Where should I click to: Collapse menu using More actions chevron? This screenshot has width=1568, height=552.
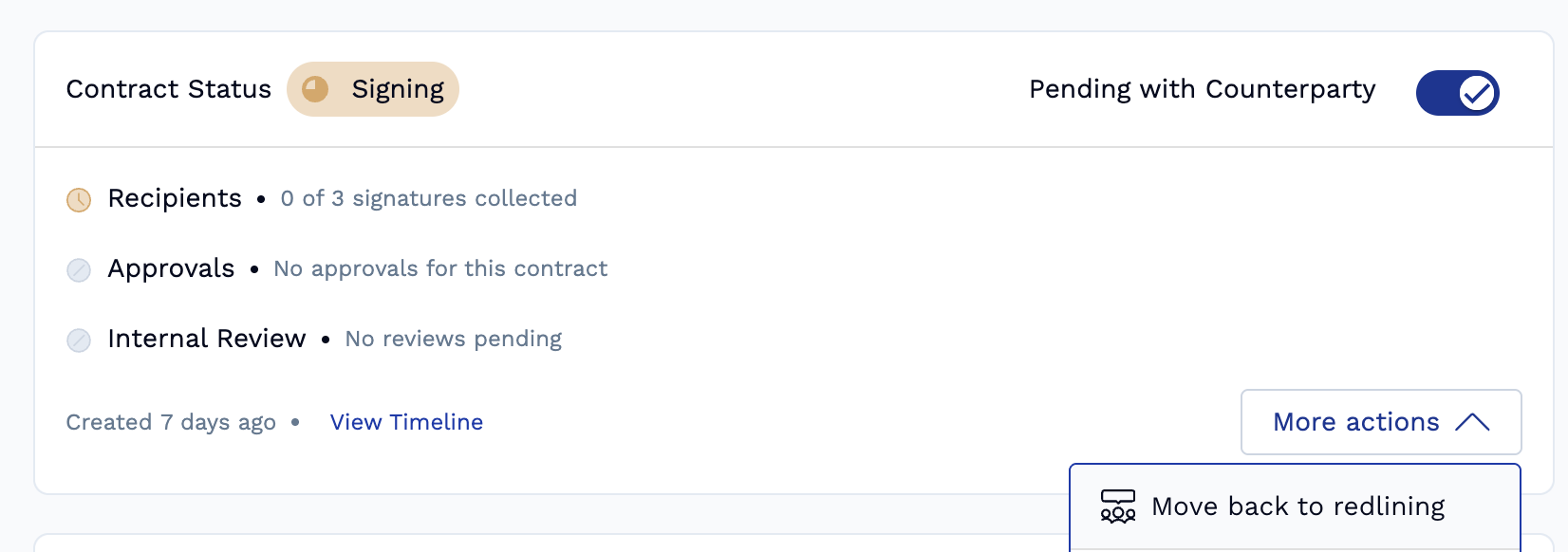coord(1472,422)
